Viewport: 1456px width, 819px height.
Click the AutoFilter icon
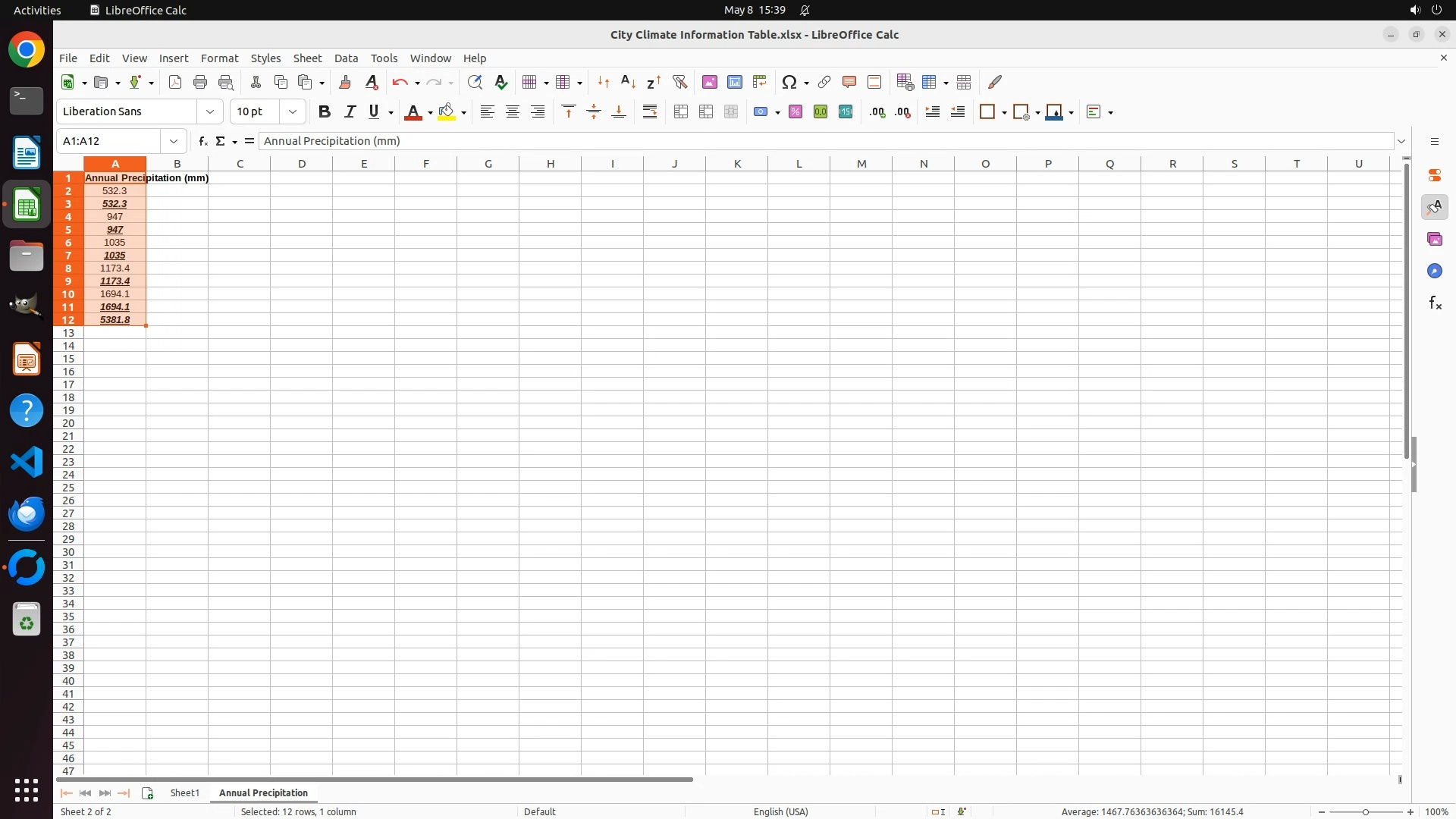click(679, 82)
